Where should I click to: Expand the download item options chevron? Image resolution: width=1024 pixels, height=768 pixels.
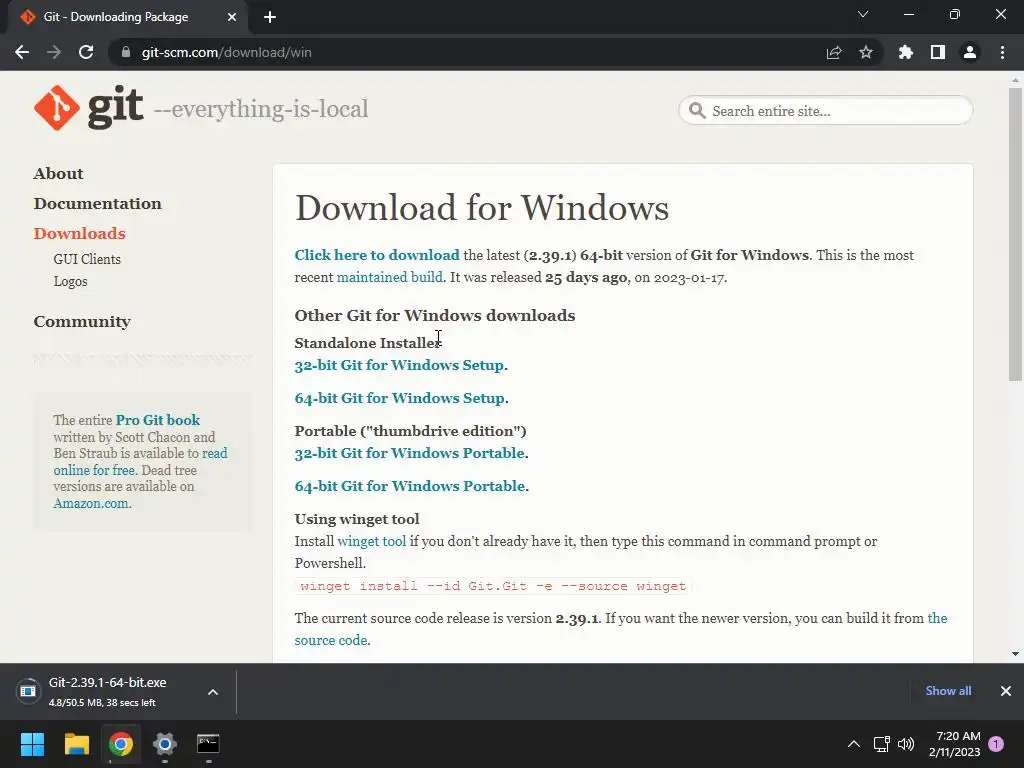pos(213,692)
